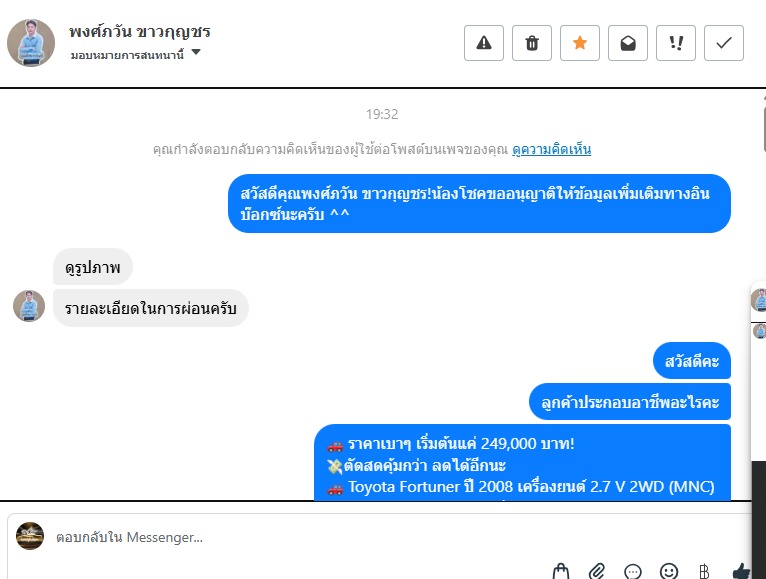Flag conversation as priority with exclamation icon
Viewport: 766px width, 579px height.
(x=676, y=43)
